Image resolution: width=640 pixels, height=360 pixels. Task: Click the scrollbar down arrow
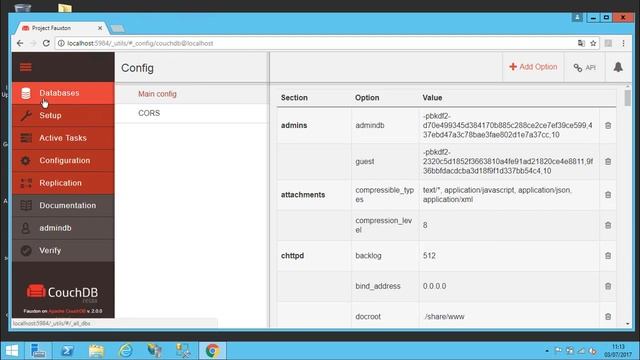pos(628,324)
